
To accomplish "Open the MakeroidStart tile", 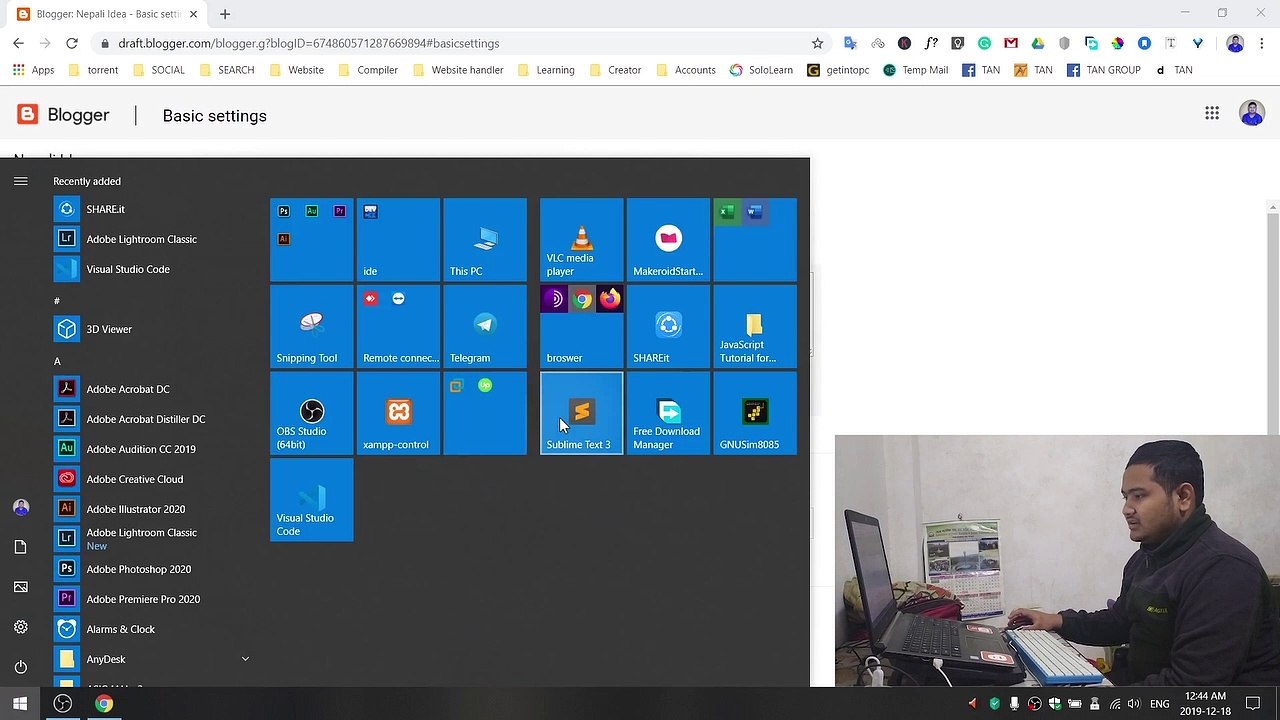I will click(x=668, y=240).
